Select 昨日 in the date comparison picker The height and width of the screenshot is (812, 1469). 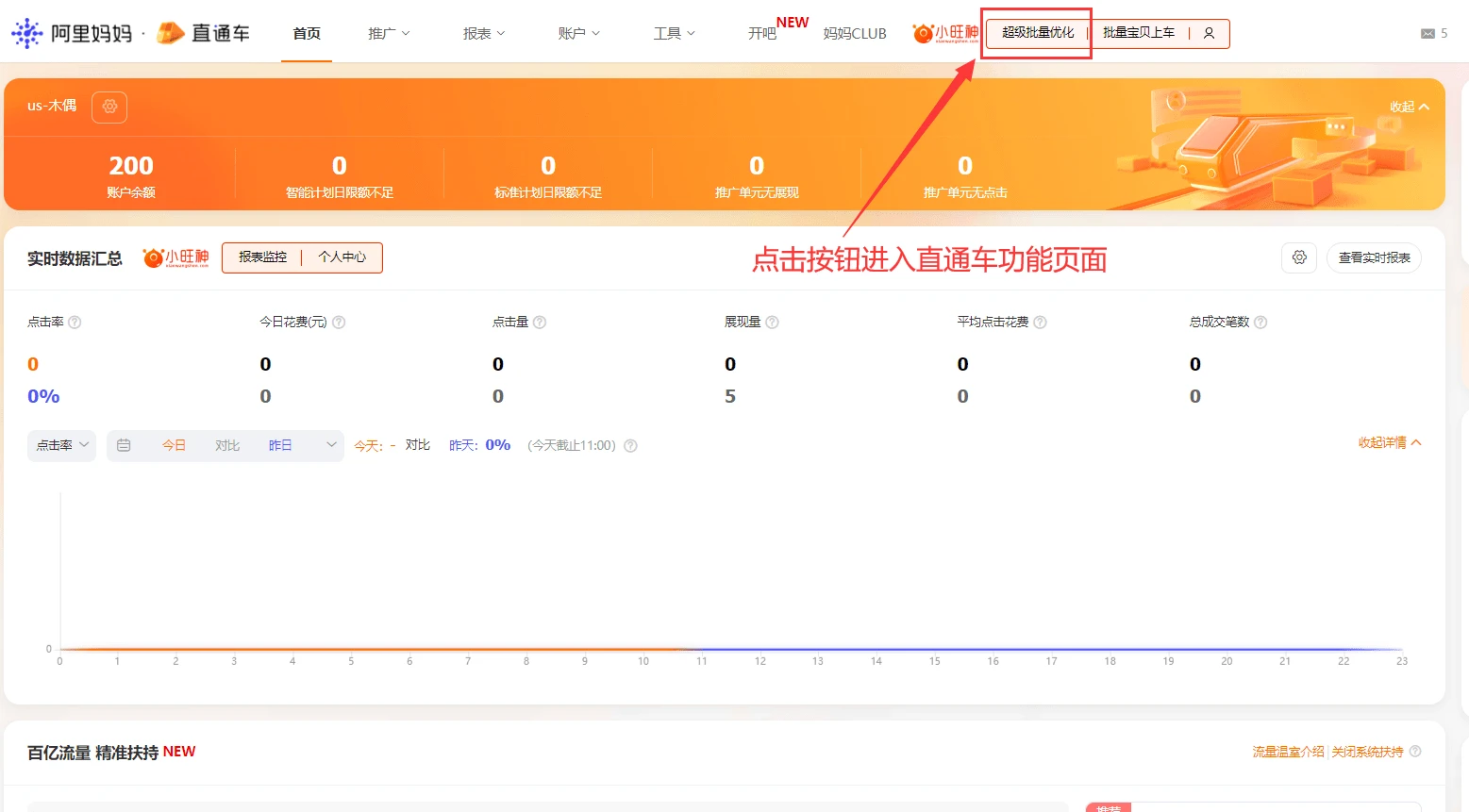280,445
